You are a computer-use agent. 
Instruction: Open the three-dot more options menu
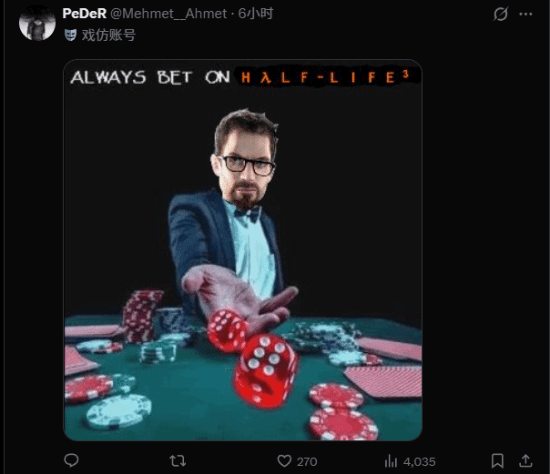[x=525, y=14]
